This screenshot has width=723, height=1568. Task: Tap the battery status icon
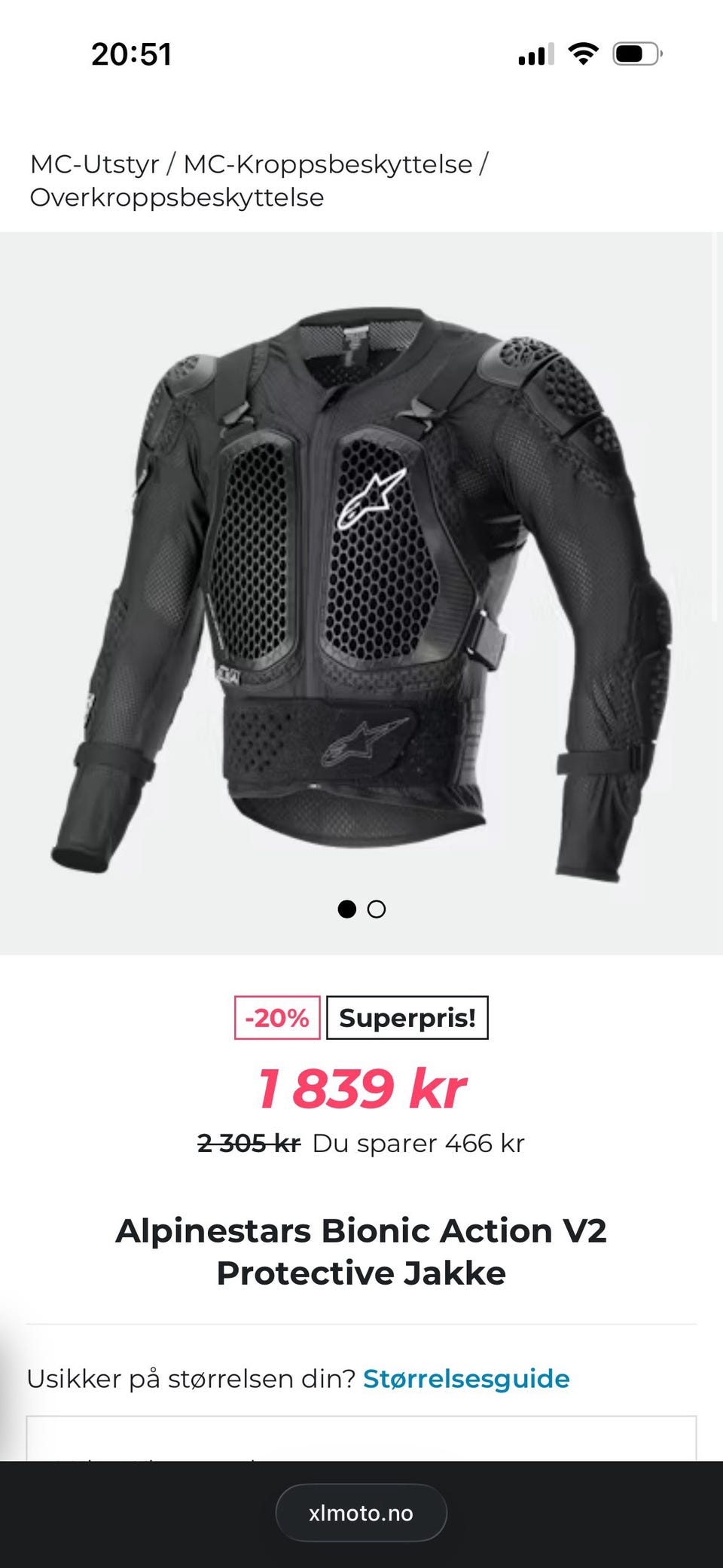pos(637,53)
